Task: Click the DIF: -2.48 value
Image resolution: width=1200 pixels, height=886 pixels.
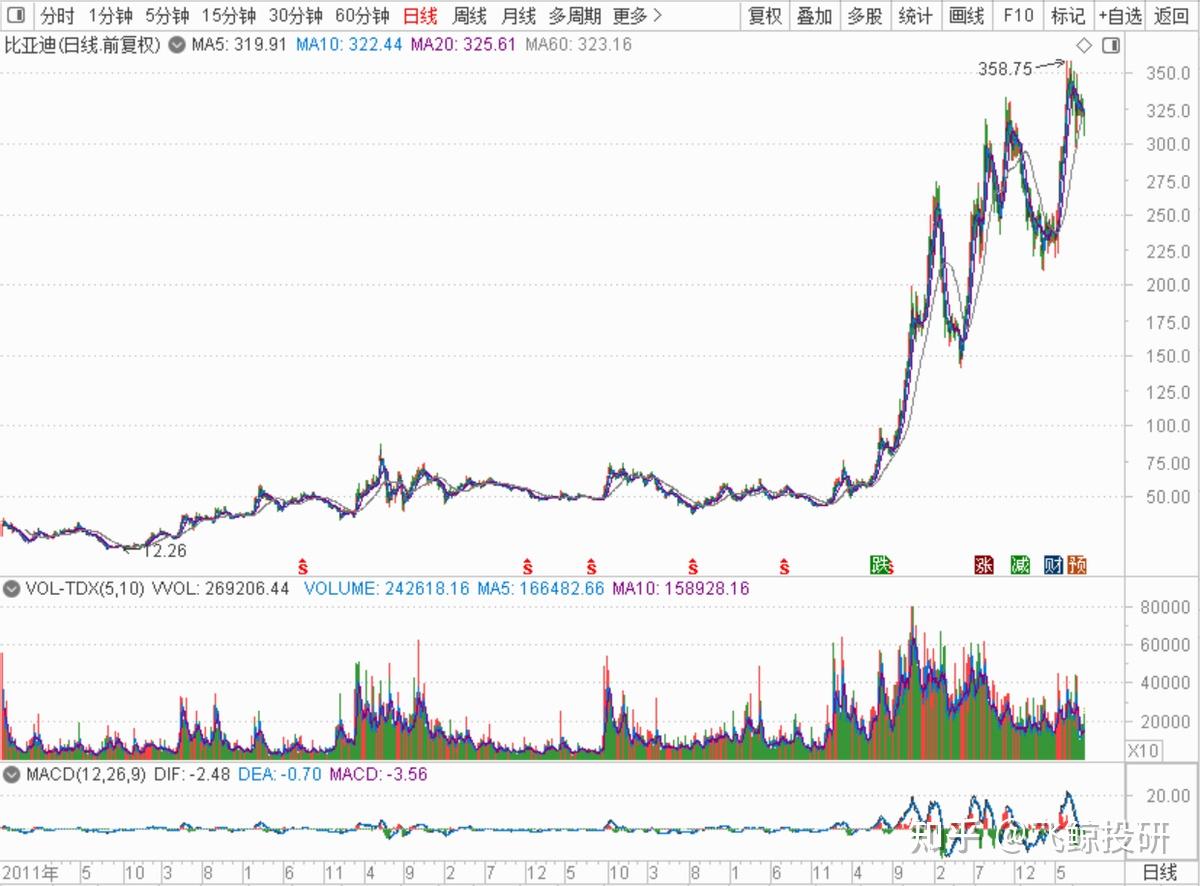Action: [193, 775]
